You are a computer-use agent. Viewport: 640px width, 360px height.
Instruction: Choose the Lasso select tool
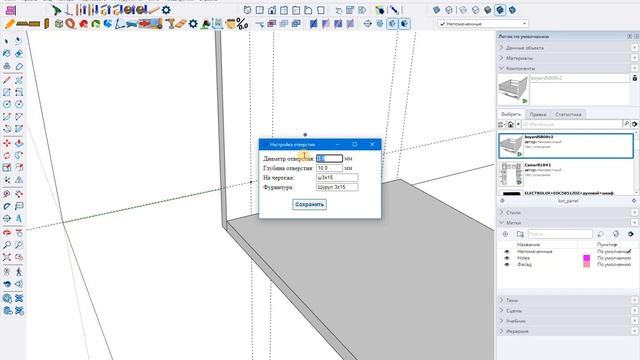19,41
